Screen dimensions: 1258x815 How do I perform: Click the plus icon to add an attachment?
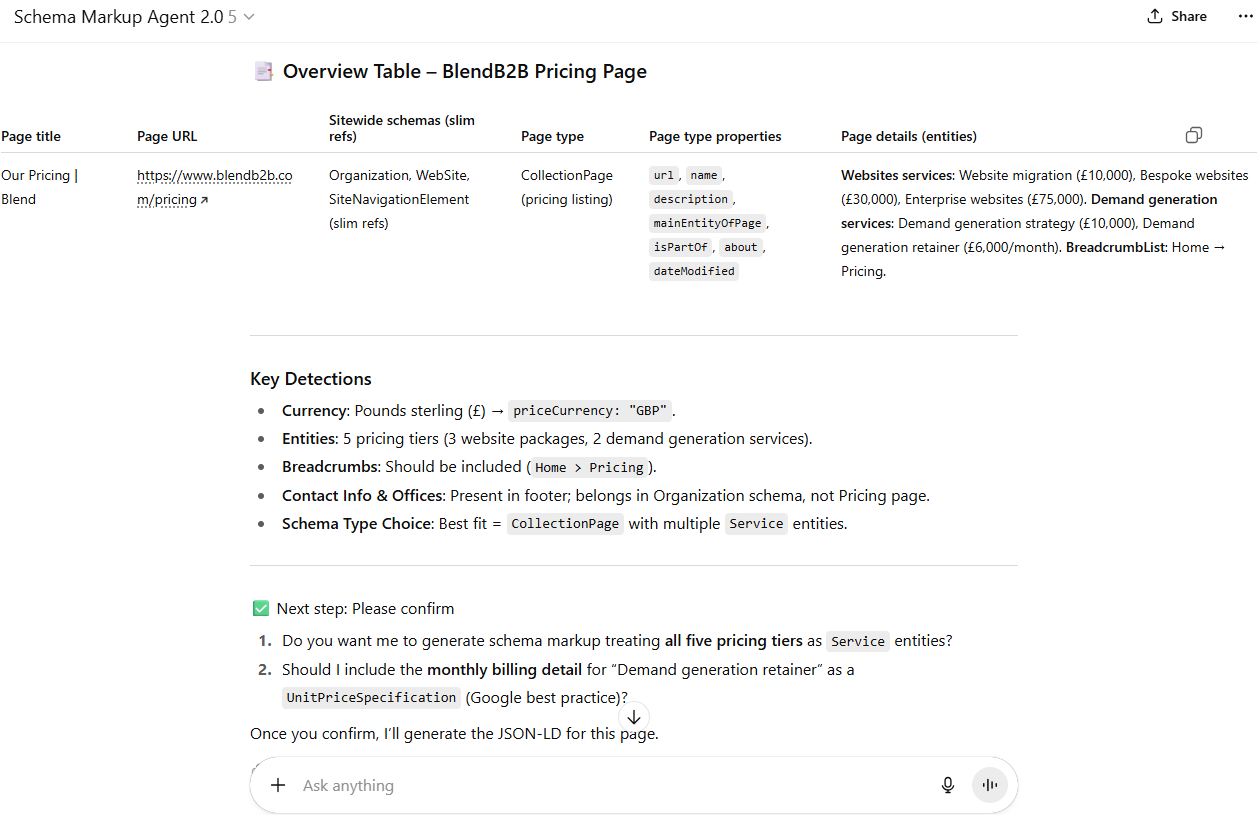click(278, 785)
